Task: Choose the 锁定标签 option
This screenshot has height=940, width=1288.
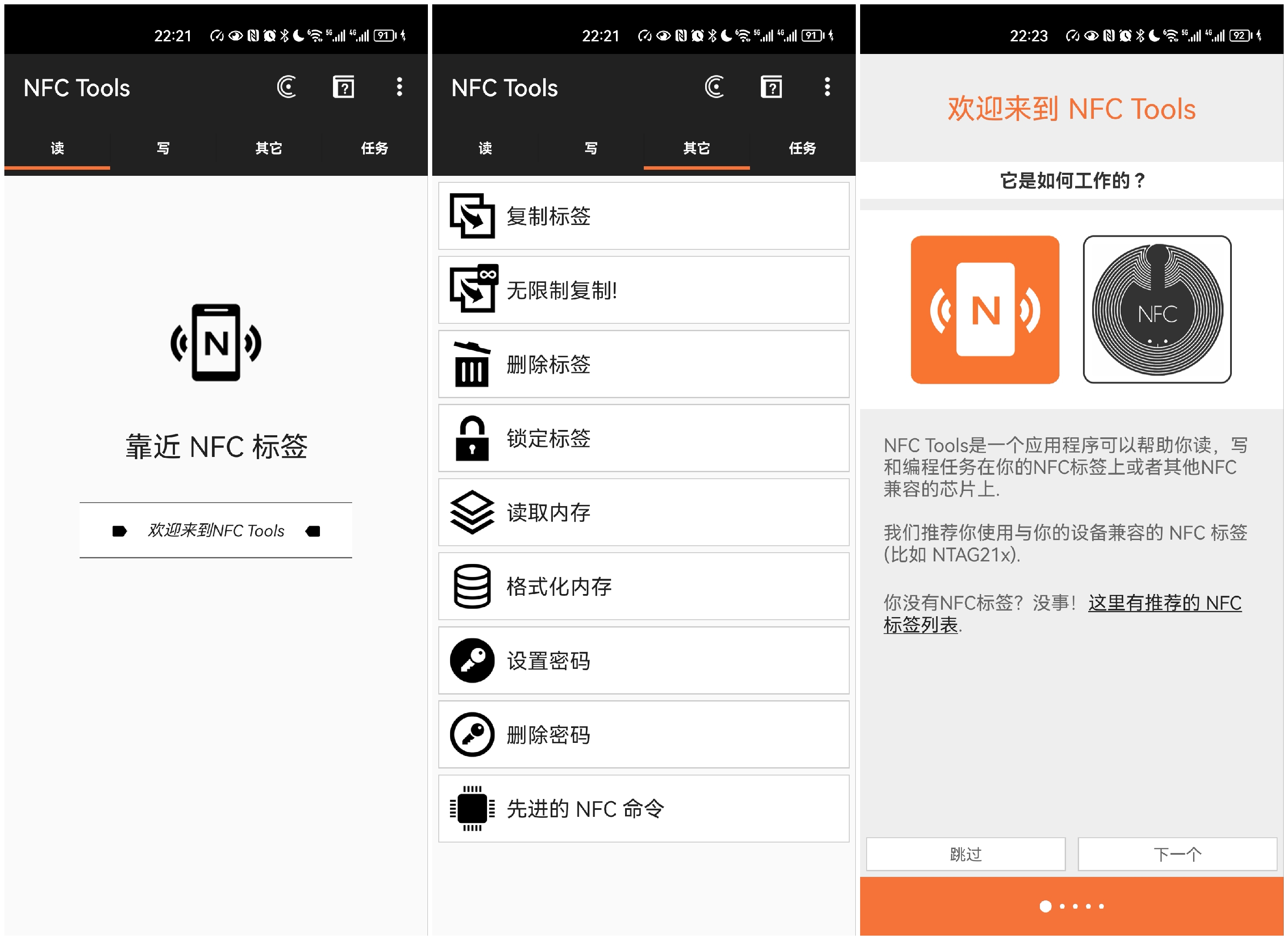Action: 644,438
